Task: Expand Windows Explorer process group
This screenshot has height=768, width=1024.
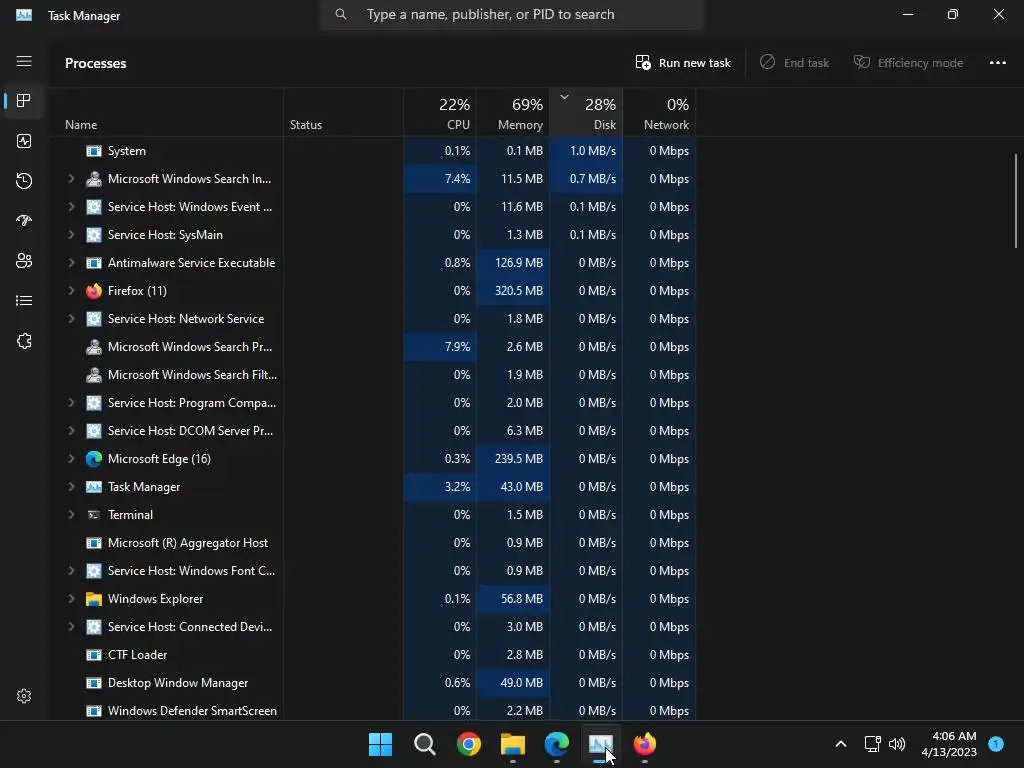Action: point(71,599)
